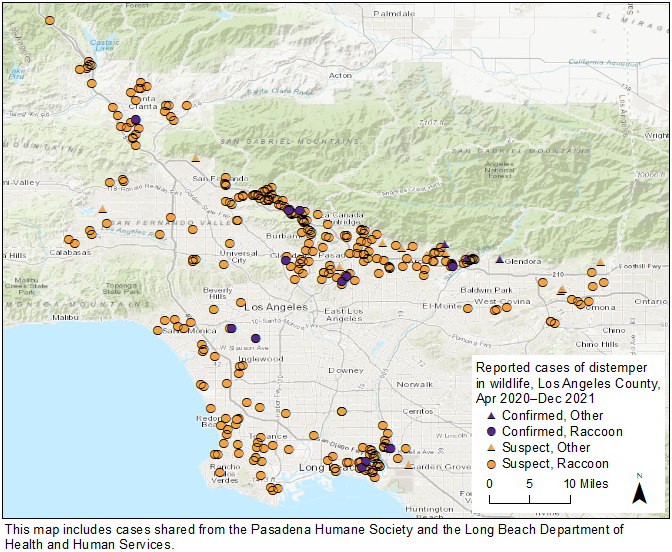The image size is (672, 552).
Task: Click the 'Apr 2020–Dec 2021' legend date range
Action: [x=535, y=399]
